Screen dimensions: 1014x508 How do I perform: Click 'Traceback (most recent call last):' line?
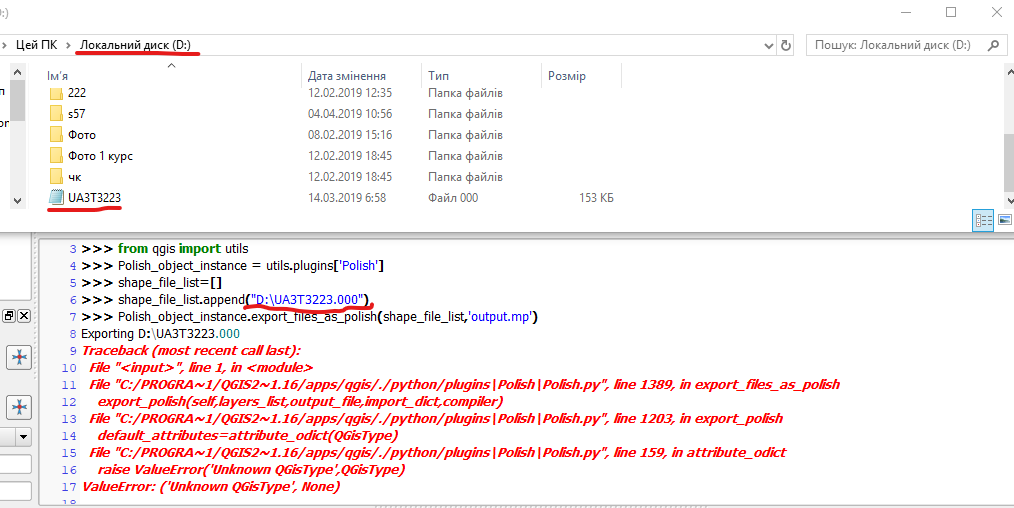[191, 350]
